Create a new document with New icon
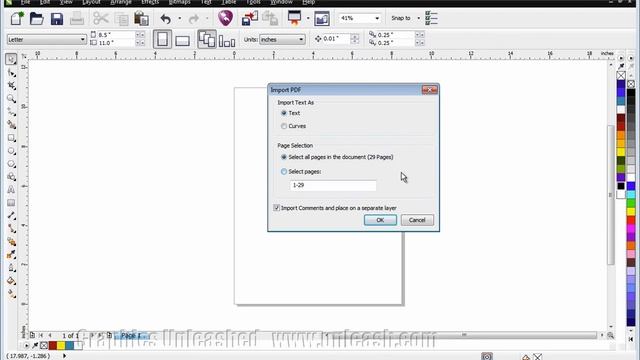Screen dimensions: 640x360 [17, 18]
